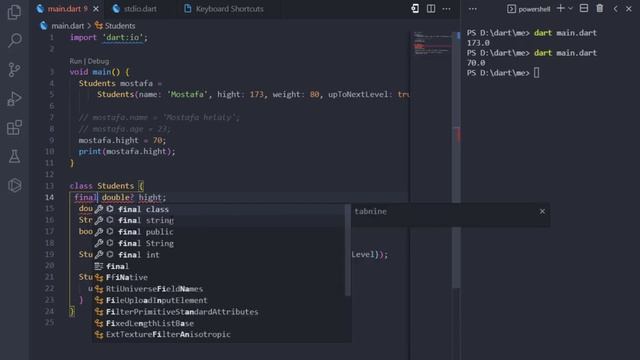
Task: Open the Explorer view in activity bar
Action: 14,12
